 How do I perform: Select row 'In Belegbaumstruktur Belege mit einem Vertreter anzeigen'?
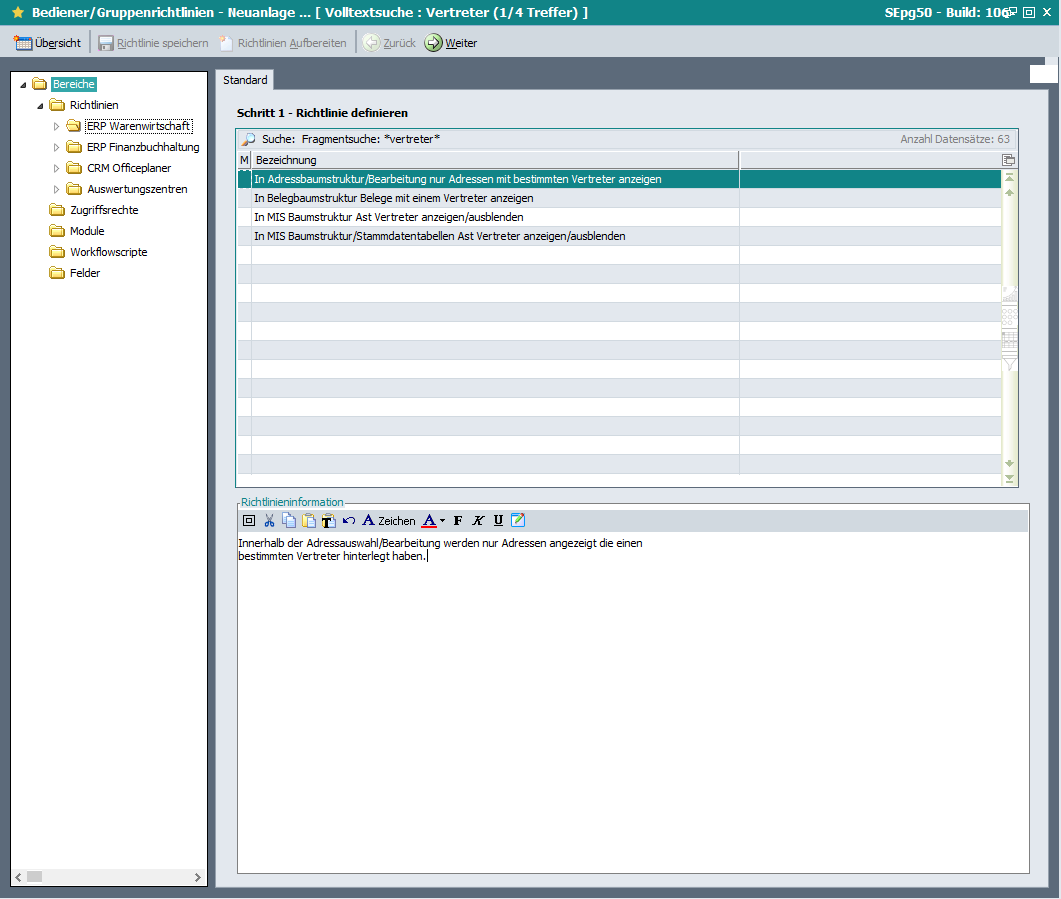[x=393, y=198]
